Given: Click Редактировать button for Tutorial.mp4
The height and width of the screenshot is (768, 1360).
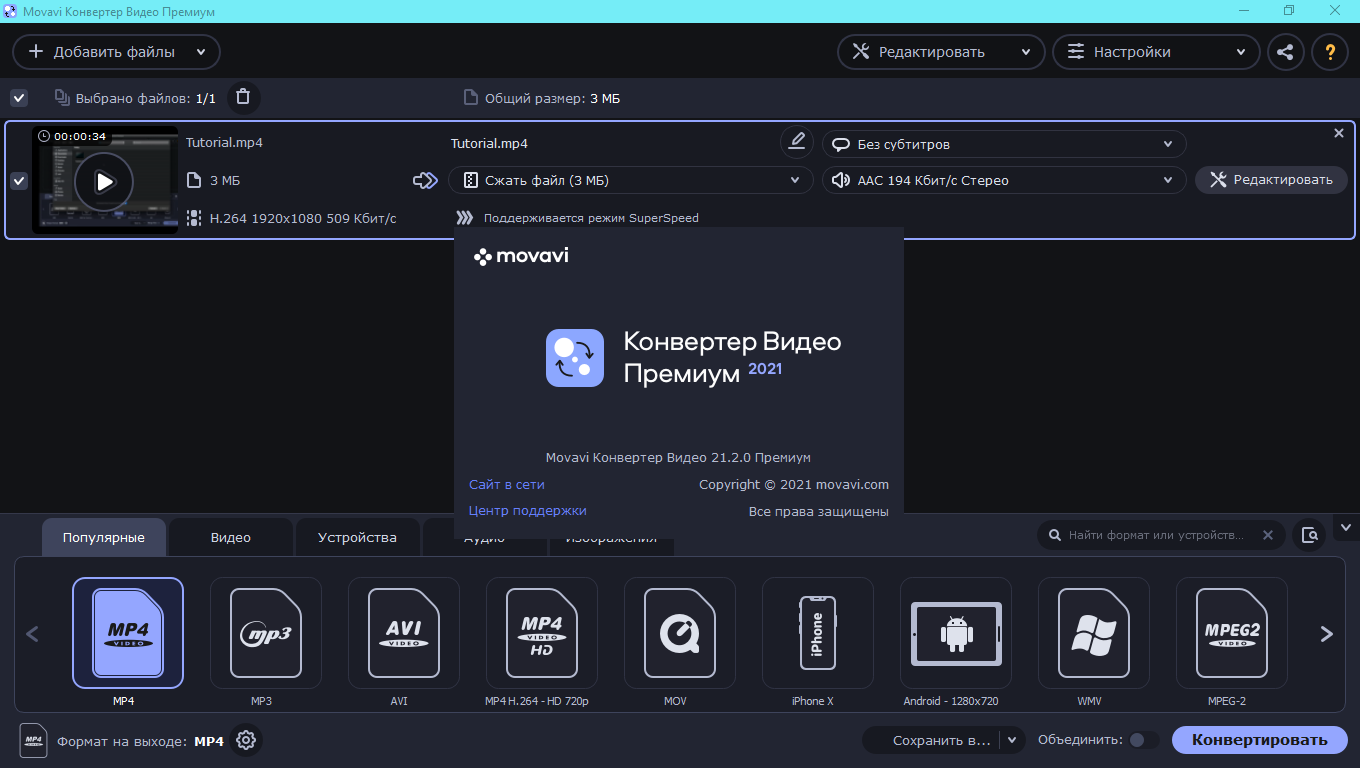Looking at the screenshot, I should (x=1271, y=180).
